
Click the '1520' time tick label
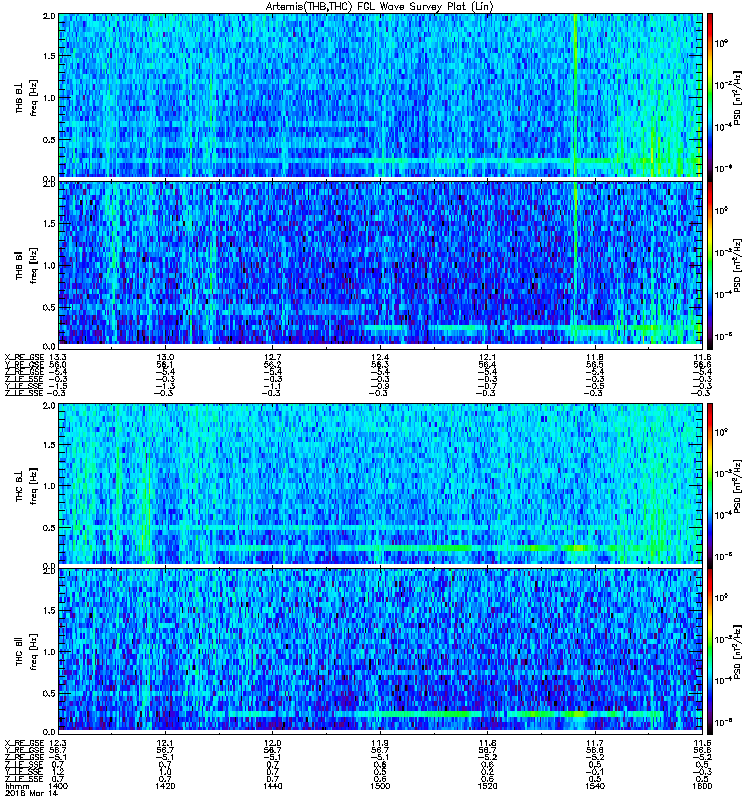(487, 786)
